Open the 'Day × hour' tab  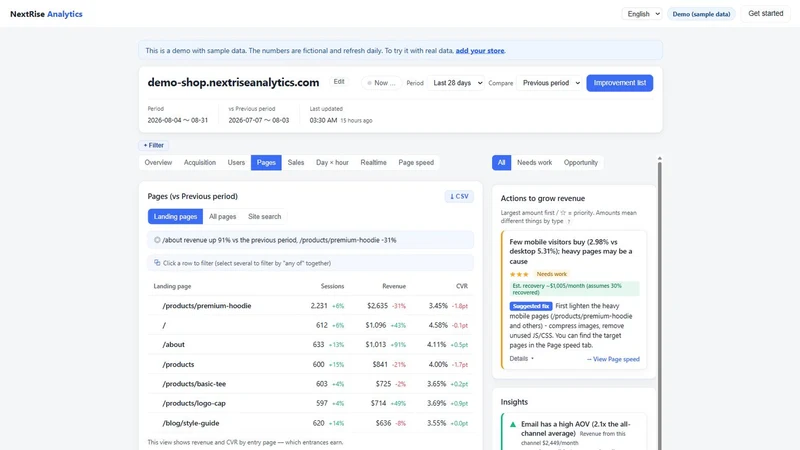[x=332, y=162]
